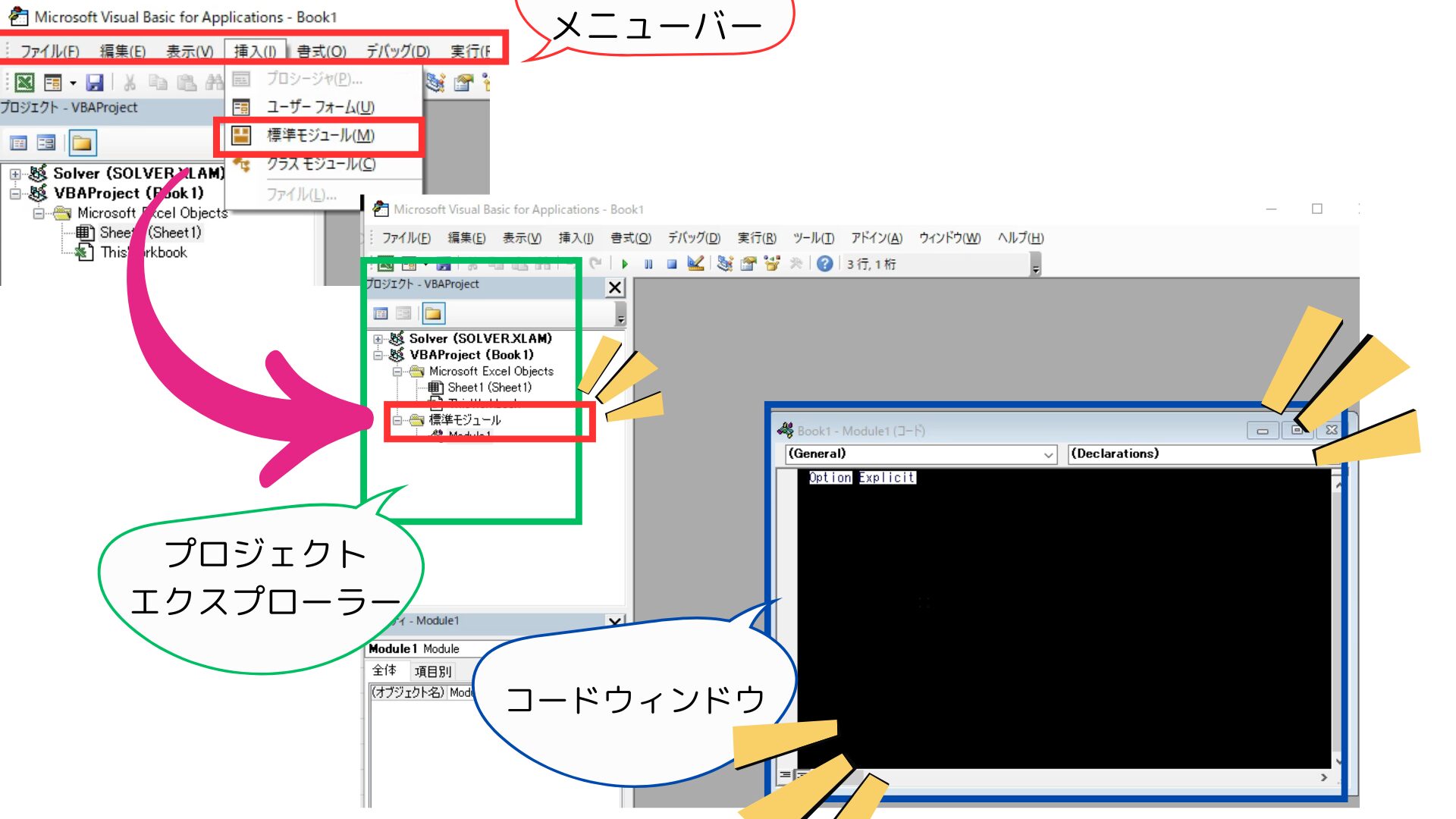This screenshot has width=1456, height=819.
Task: Collapse VBAProject (Book1) node in upper tree
Action: 15,193
